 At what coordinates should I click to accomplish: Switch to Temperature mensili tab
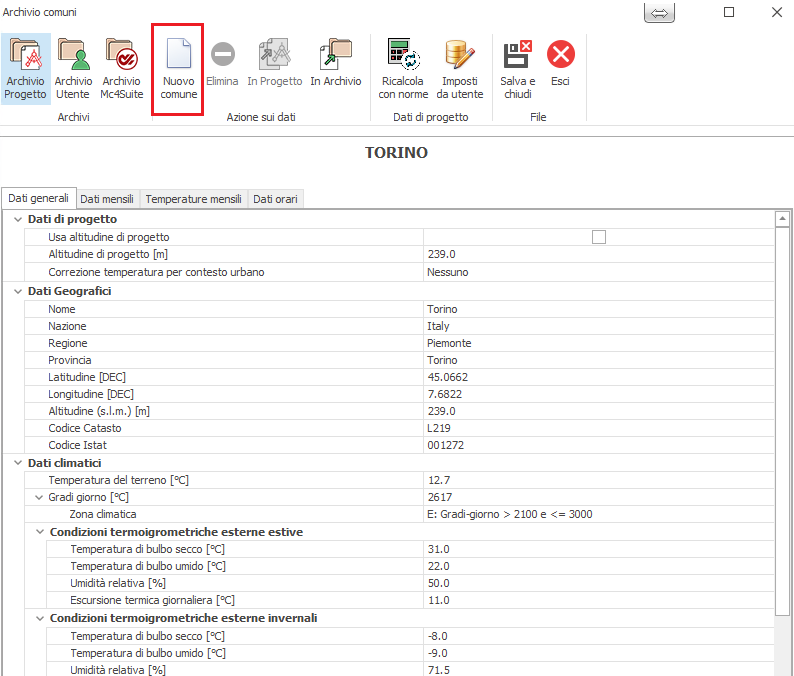coord(193,199)
